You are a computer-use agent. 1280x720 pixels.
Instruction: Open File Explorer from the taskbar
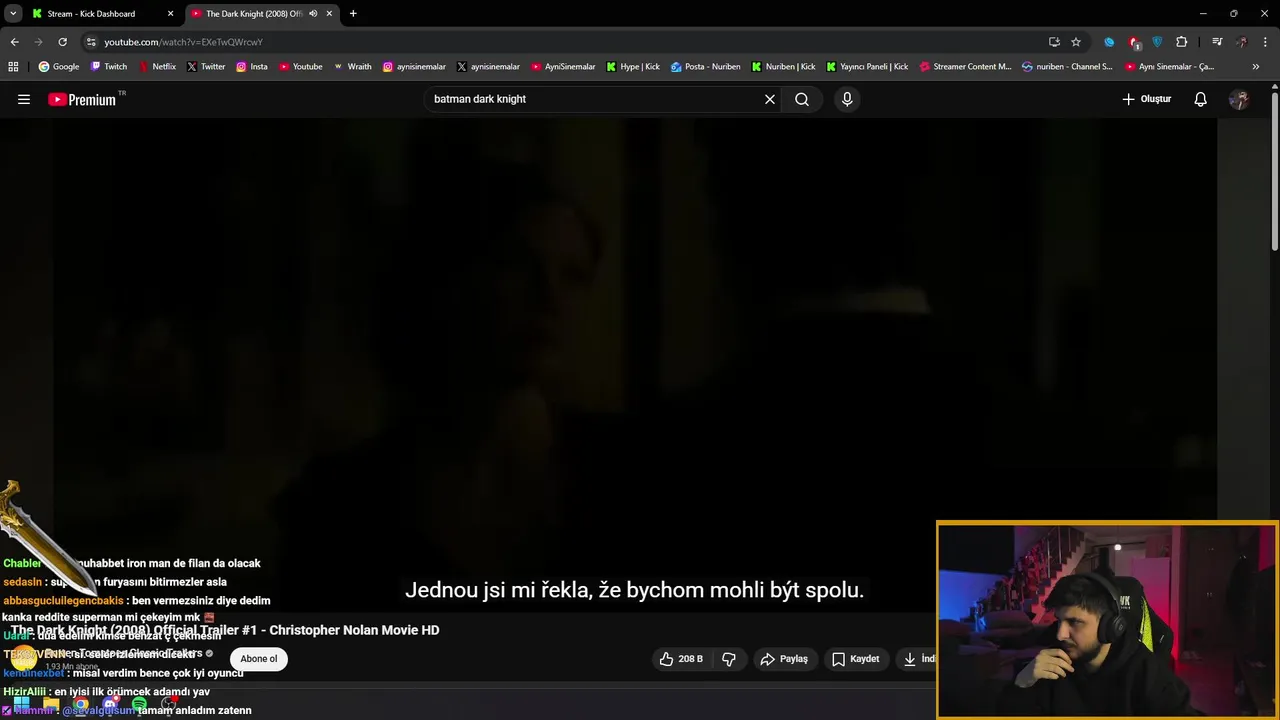[51, 705]
